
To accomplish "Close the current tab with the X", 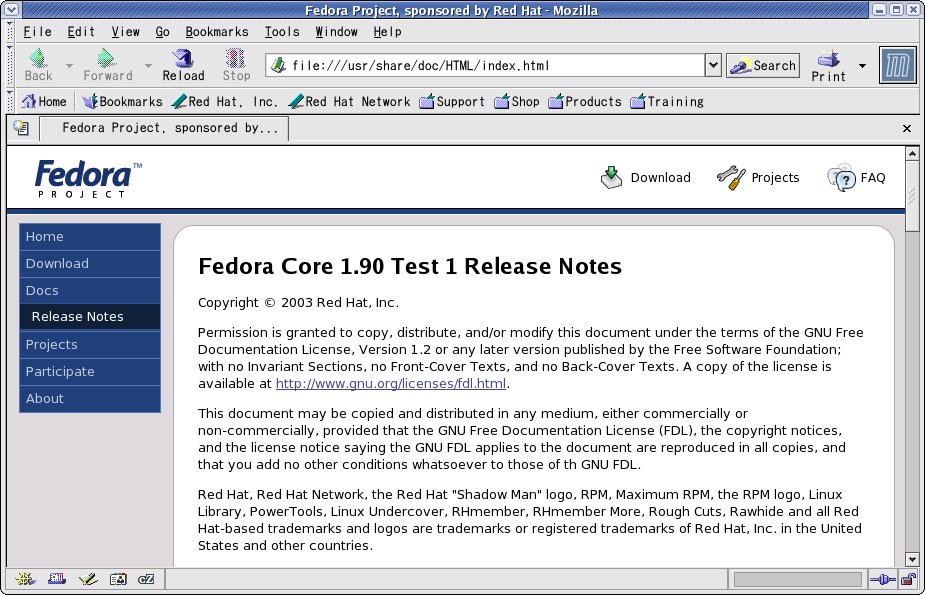I will click(x=907, y=128).
